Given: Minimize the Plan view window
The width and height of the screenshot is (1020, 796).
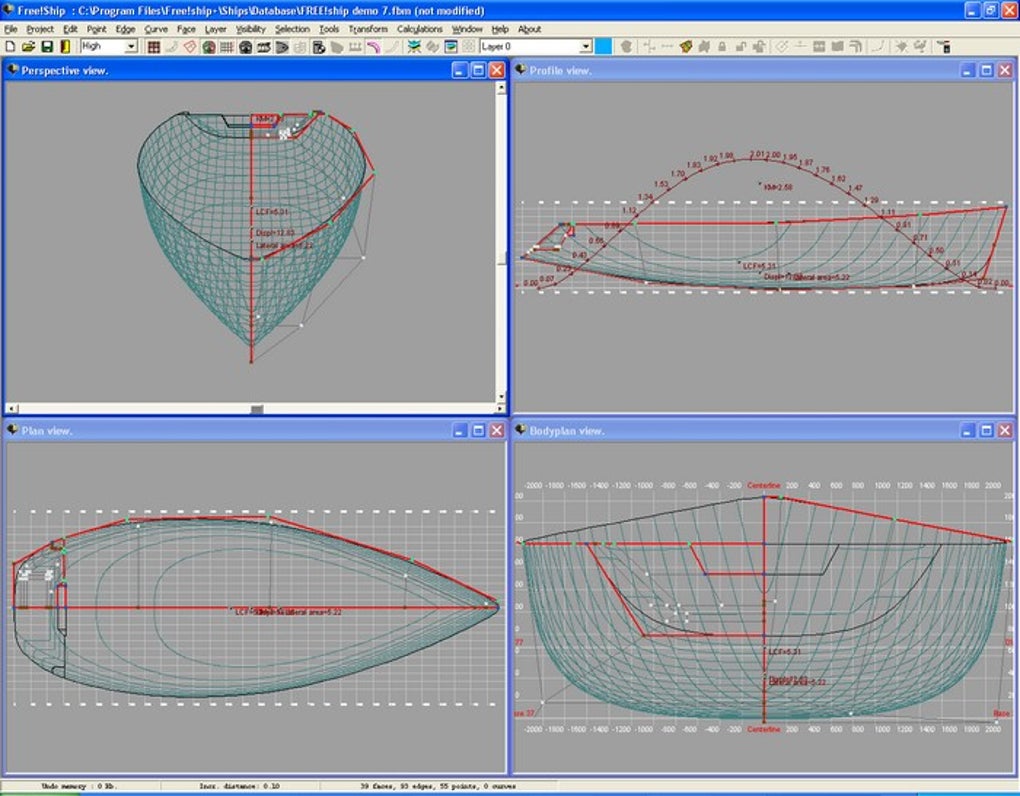Looking at the screenshot, I should pos(460,431).
